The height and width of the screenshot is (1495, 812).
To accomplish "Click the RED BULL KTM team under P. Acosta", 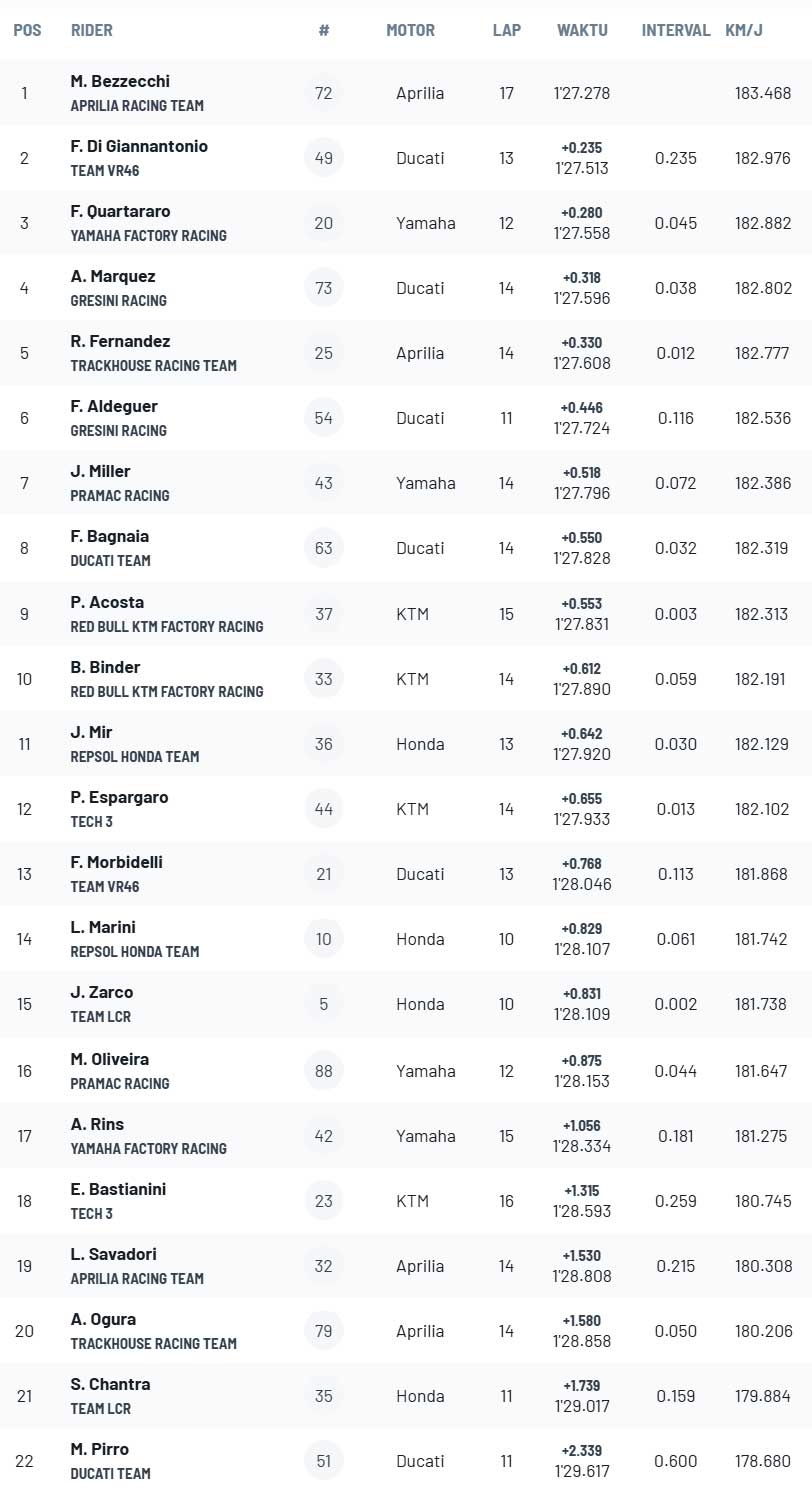I will [167, 627].
